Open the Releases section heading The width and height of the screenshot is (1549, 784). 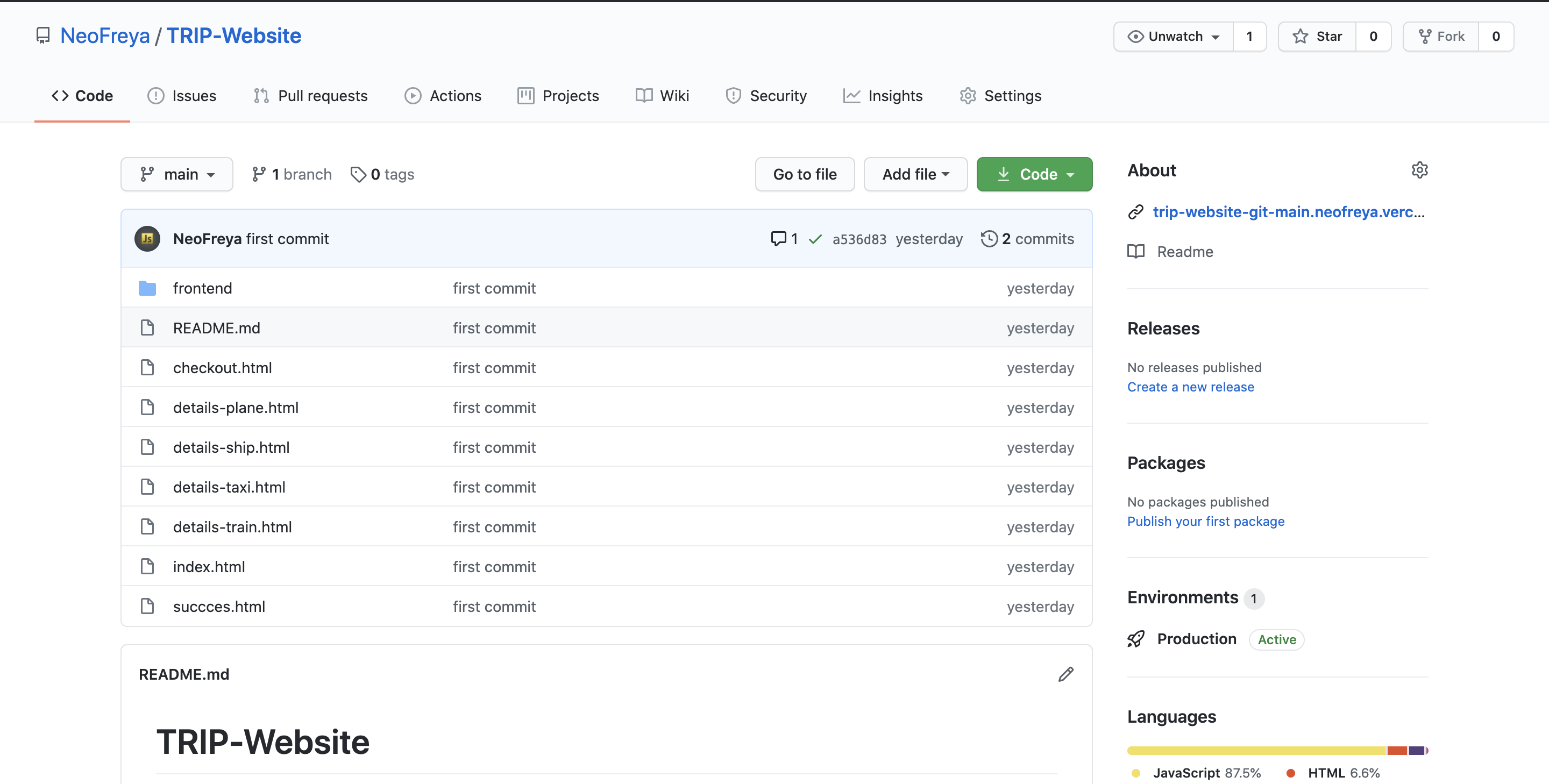pyautogui.click(x=1163, y=328)
